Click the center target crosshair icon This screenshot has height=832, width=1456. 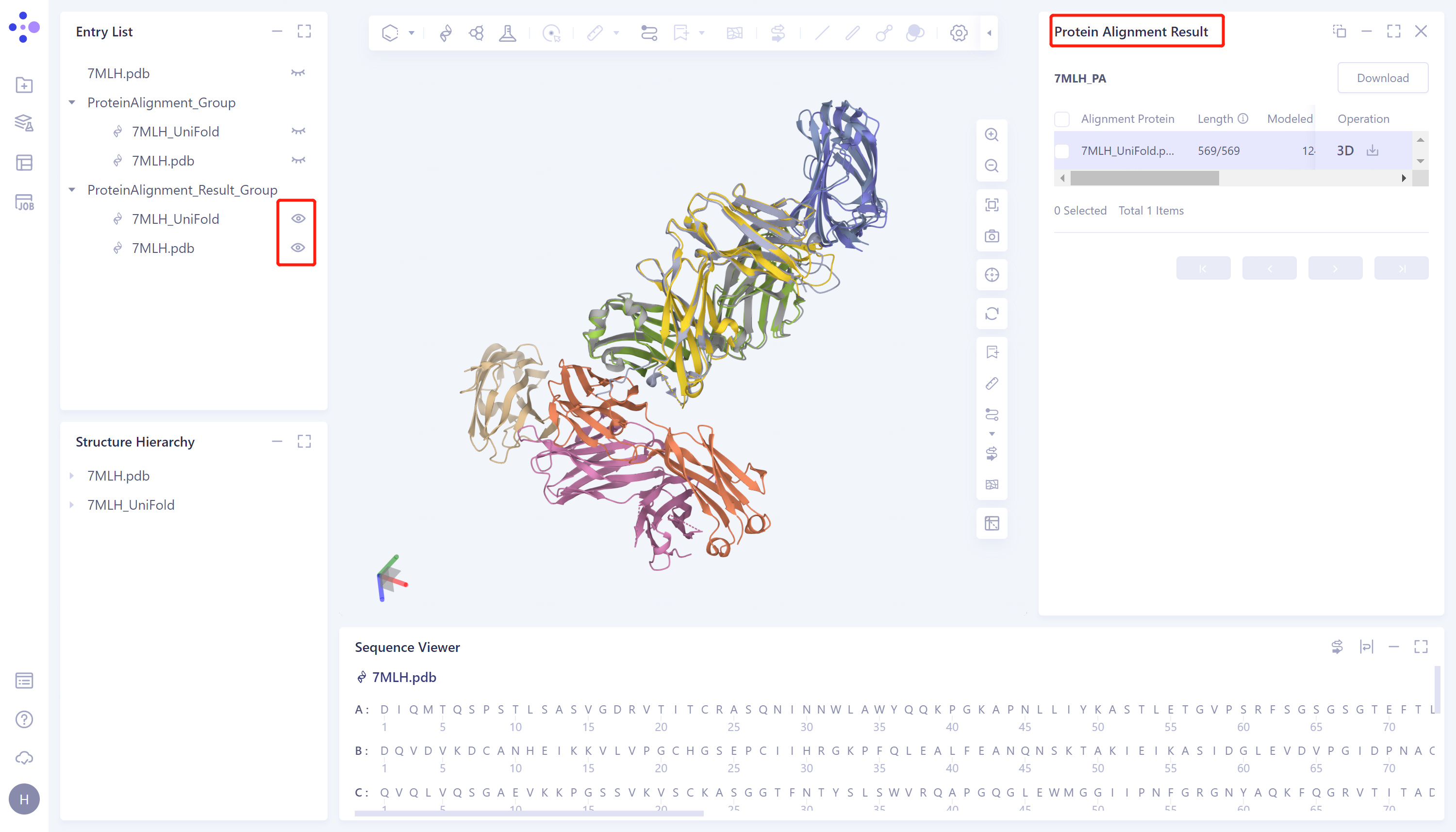pyautogui.click(x=992, y=275)
